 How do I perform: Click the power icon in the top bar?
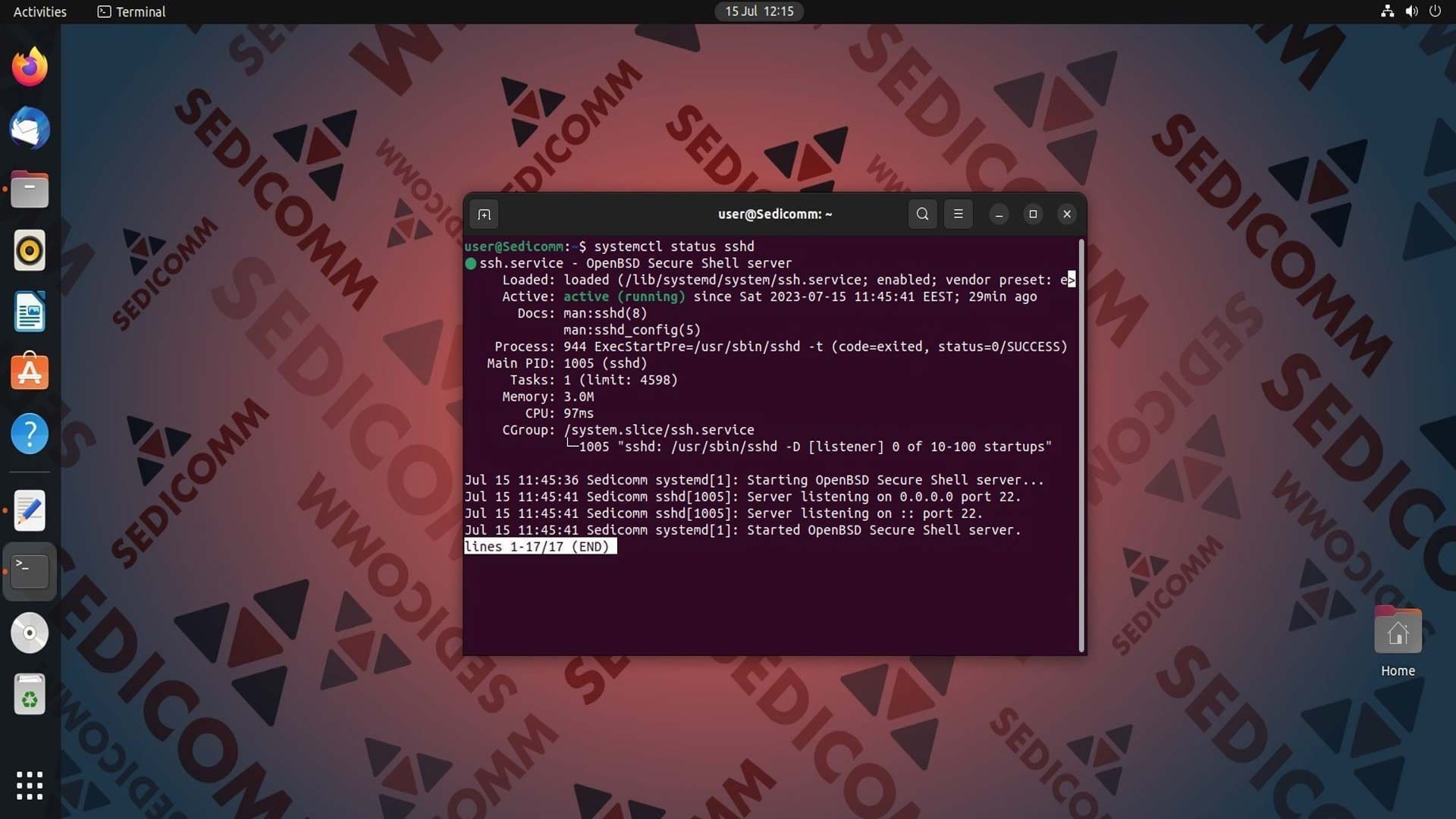[1435, 11]
